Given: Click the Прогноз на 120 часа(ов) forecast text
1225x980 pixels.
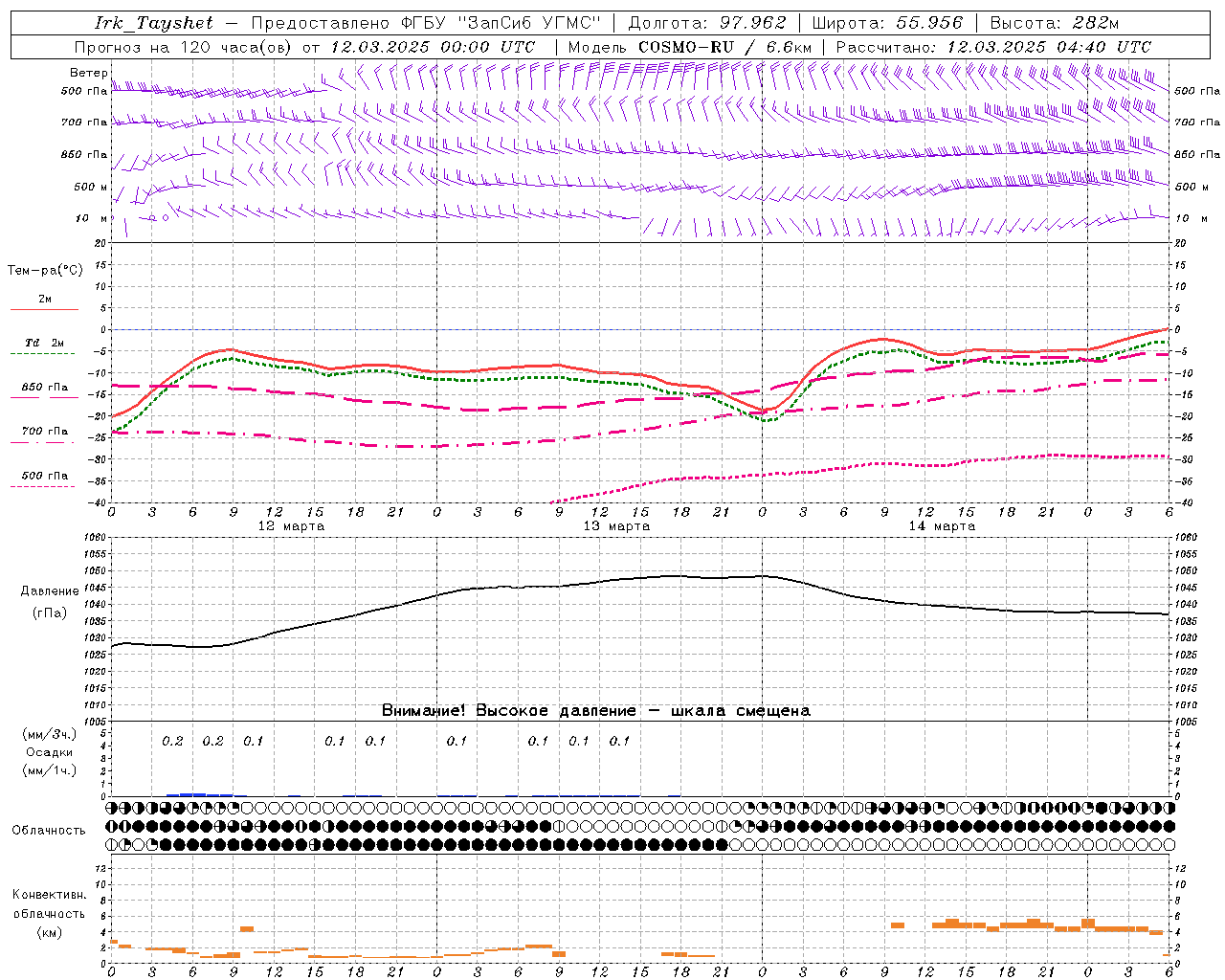Looking at the screenshot, I should click(x=184, y=47).
